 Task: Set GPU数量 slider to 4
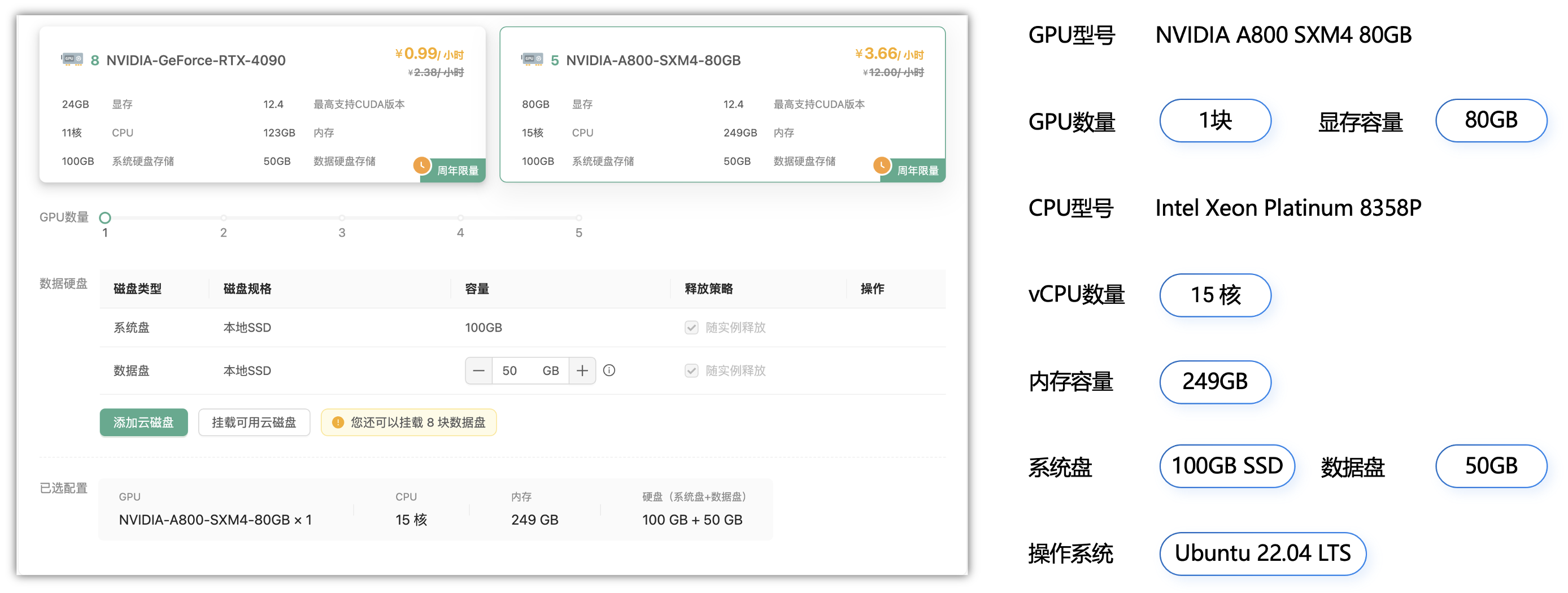(461, 218)
